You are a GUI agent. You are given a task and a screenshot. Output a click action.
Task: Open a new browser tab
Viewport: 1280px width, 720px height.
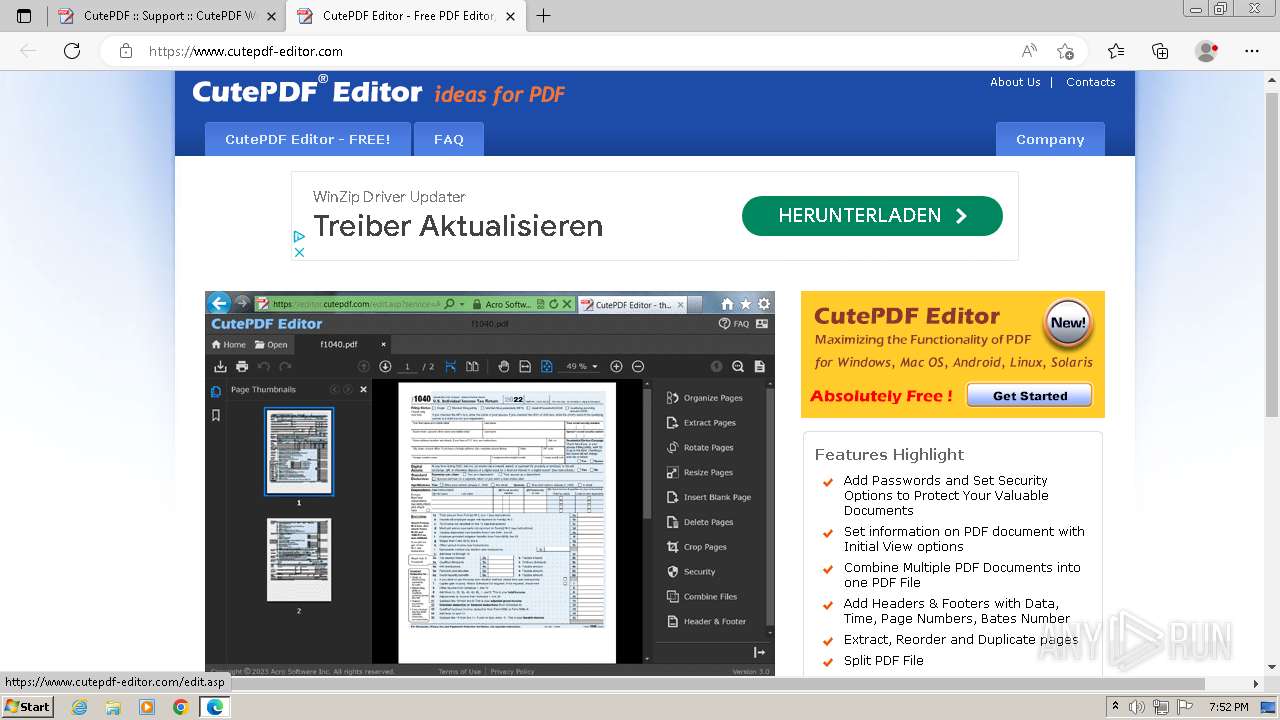544,16
